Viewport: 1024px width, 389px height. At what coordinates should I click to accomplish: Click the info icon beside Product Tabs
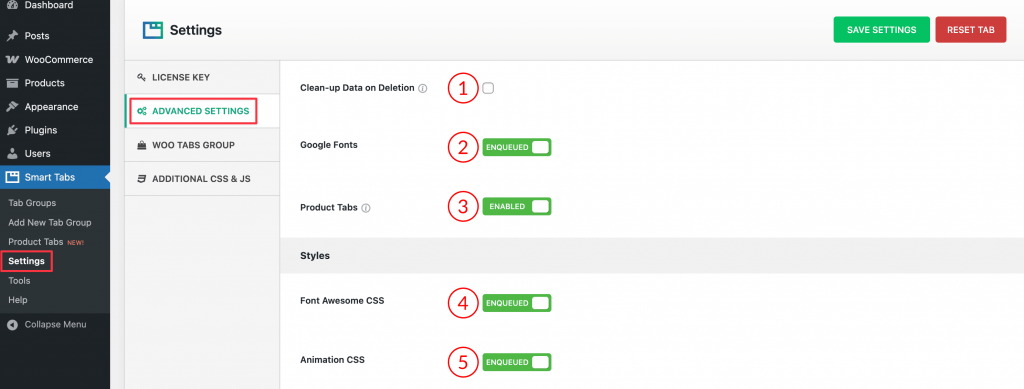point(366,208)
